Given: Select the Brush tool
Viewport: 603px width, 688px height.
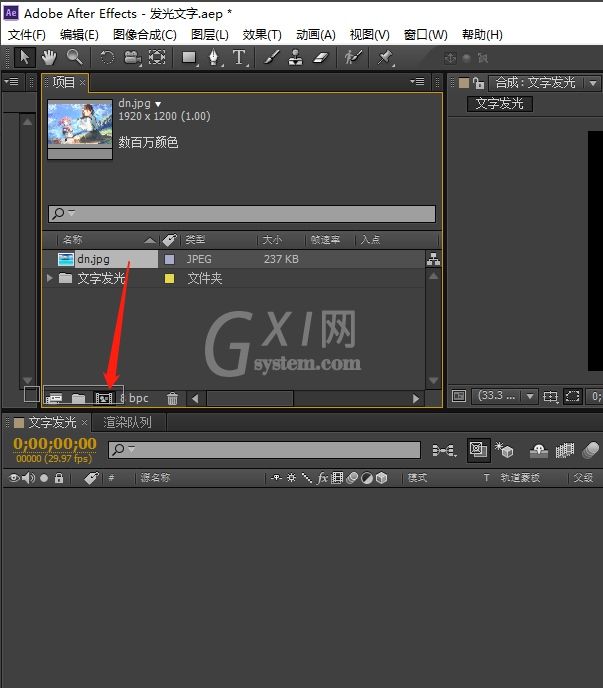Looking at the screenshot, I should coord(271,57).
